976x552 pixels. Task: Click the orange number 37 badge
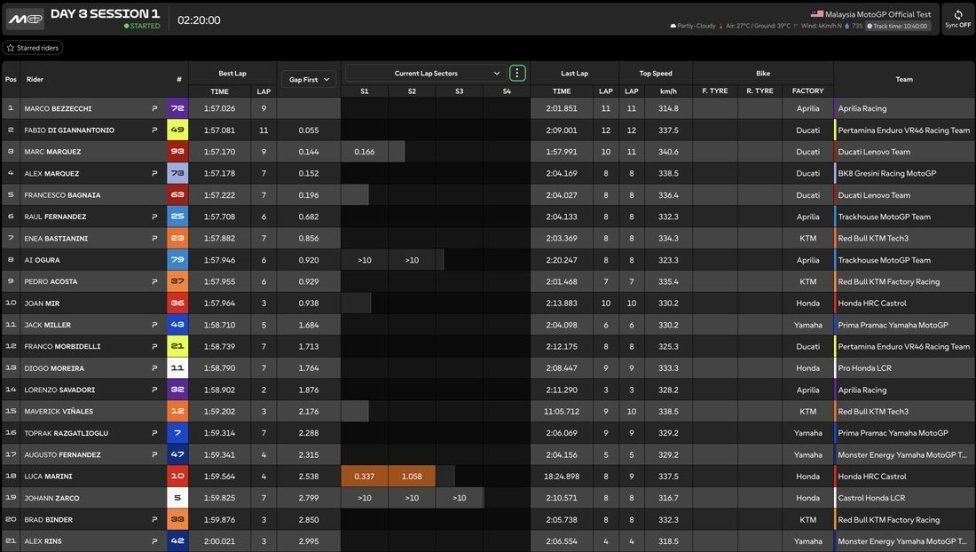pos(177,281)
